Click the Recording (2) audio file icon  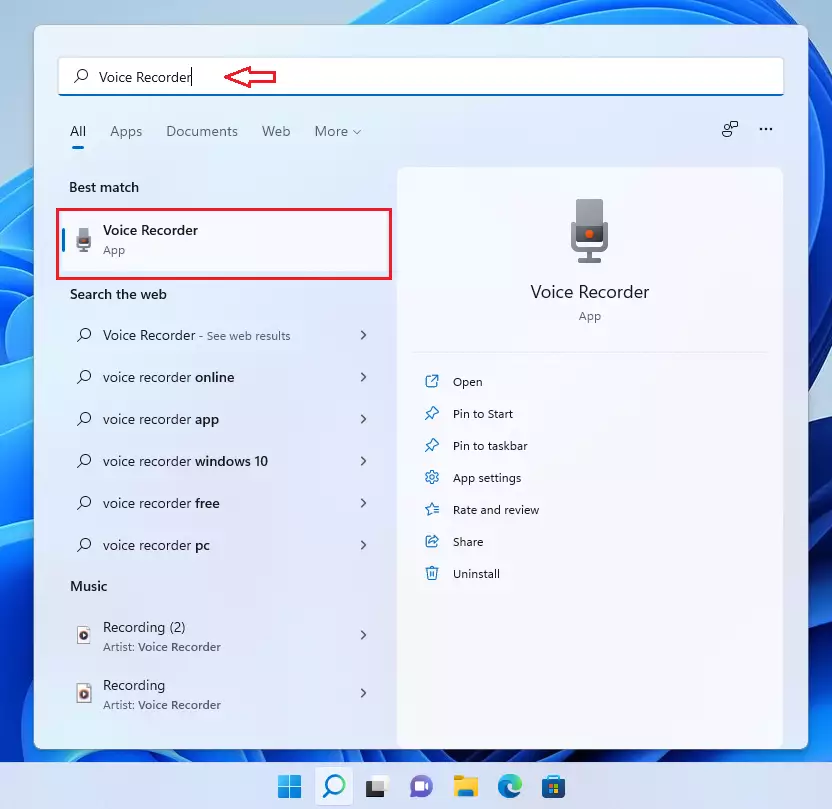click(84, 634)
